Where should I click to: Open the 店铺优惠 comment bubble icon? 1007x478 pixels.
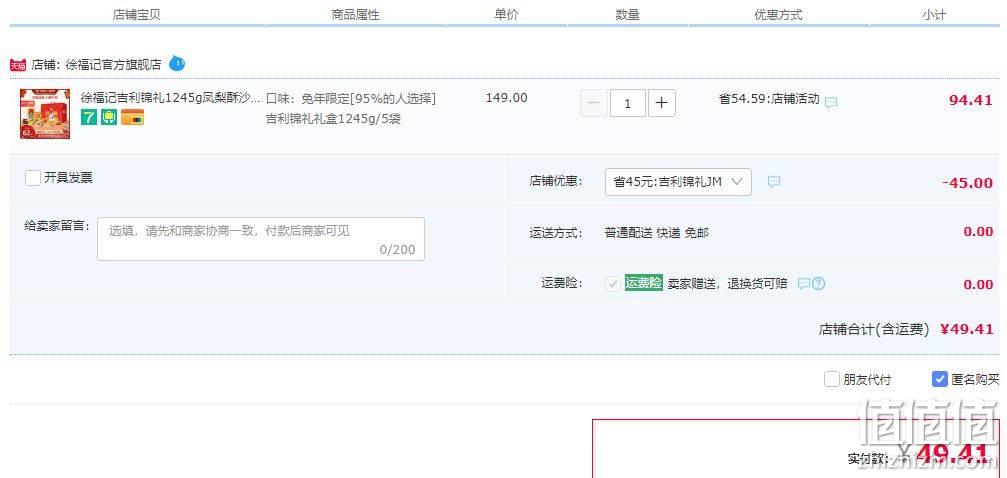click(x=774, y=182)
